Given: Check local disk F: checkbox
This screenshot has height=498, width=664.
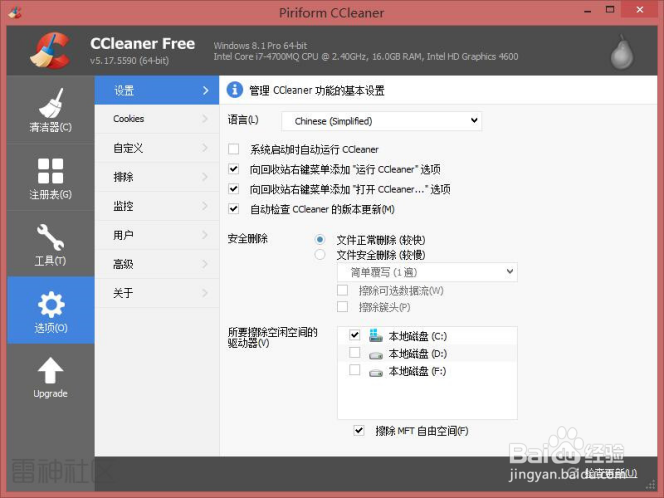Looking at the screenshot, I should [x=354, y=370].
